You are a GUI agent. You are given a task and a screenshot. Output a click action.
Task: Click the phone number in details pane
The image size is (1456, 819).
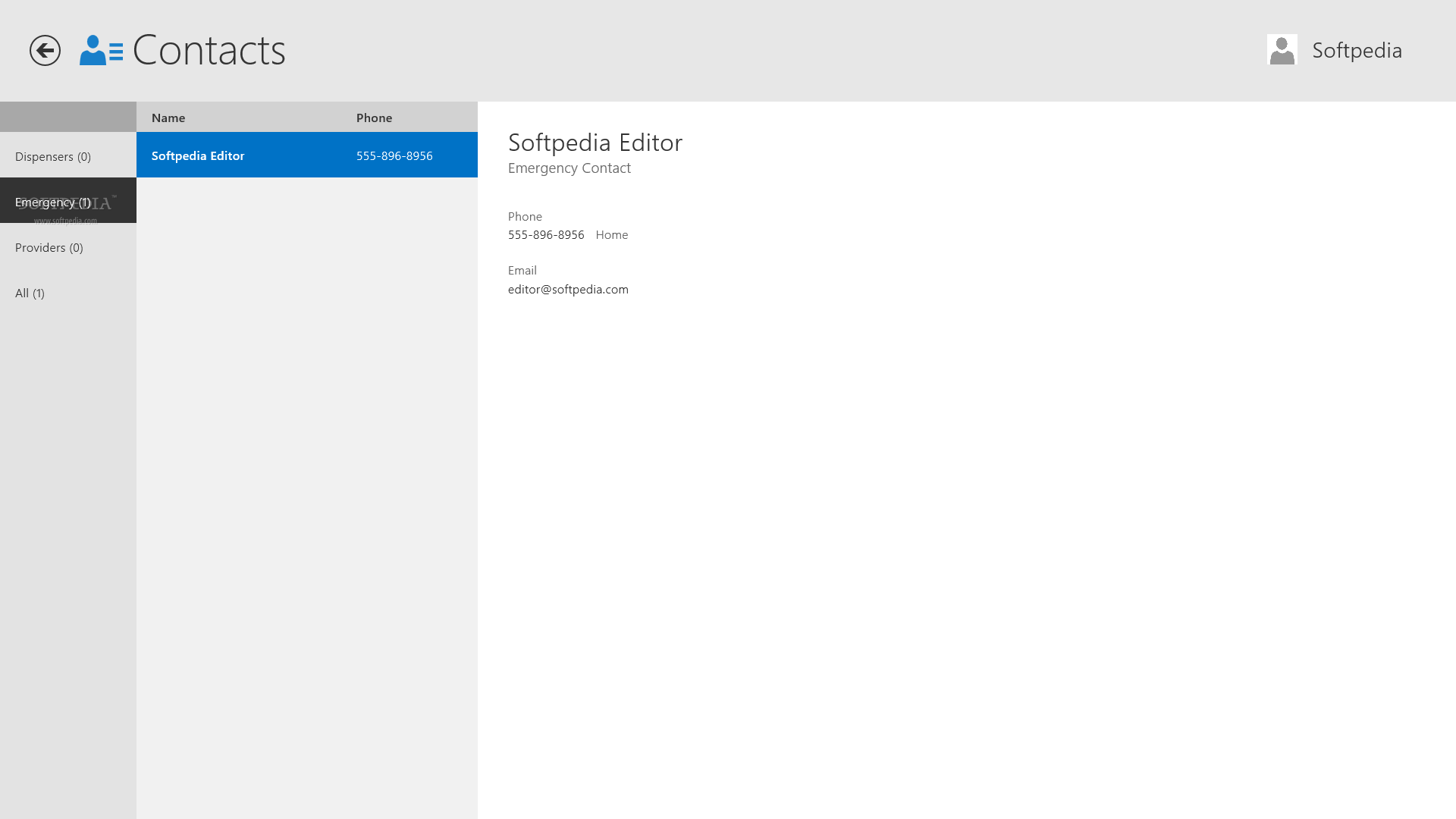[x=546, y=234]
